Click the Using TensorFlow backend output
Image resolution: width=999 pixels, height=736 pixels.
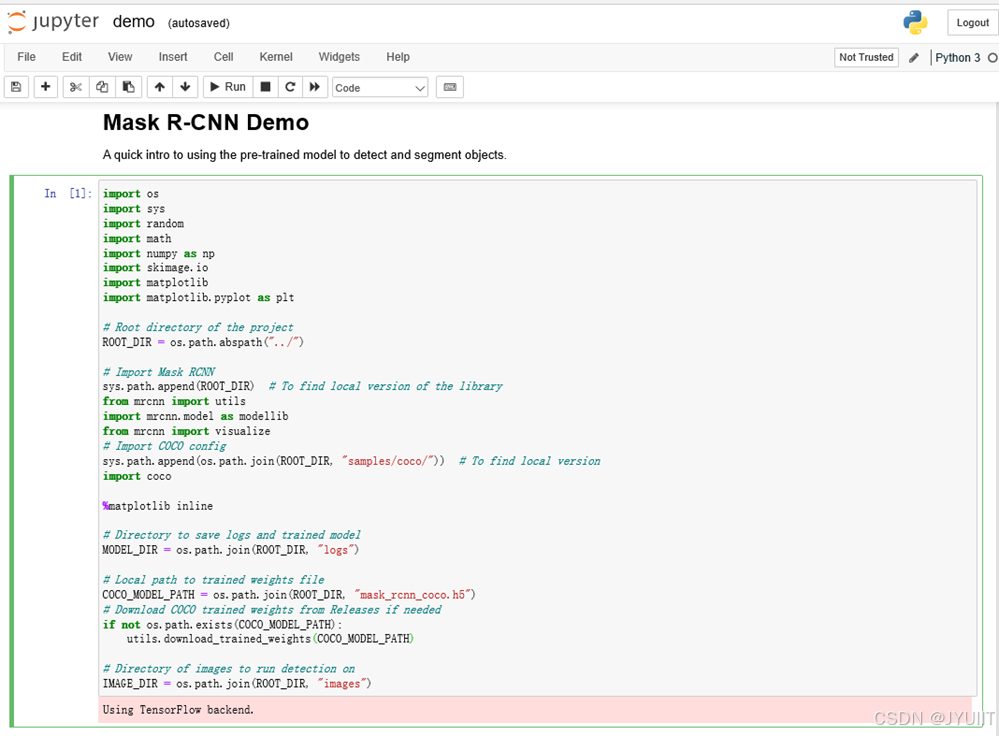click(178, 710)
